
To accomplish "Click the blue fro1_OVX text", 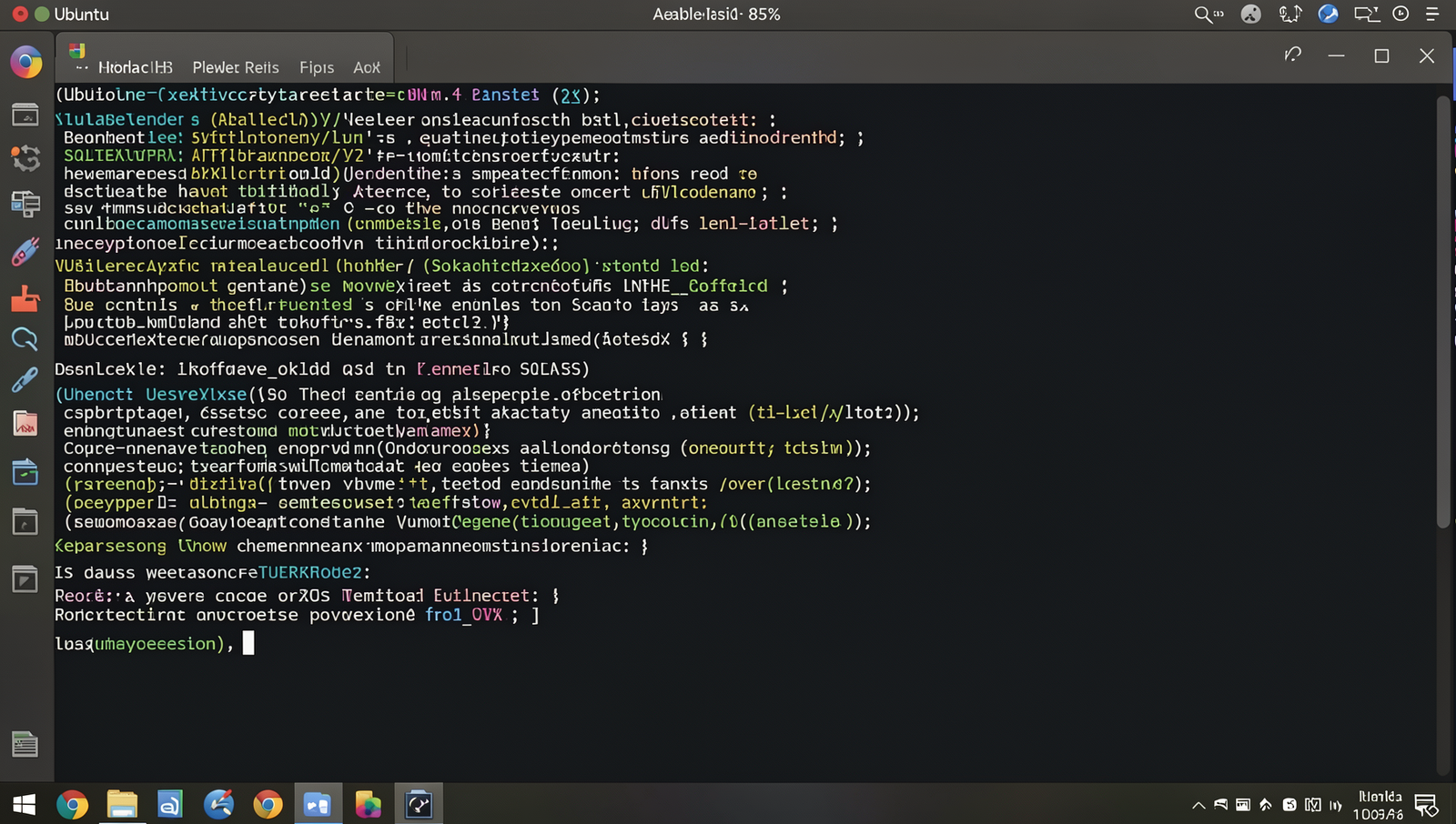I will (464, 616).
